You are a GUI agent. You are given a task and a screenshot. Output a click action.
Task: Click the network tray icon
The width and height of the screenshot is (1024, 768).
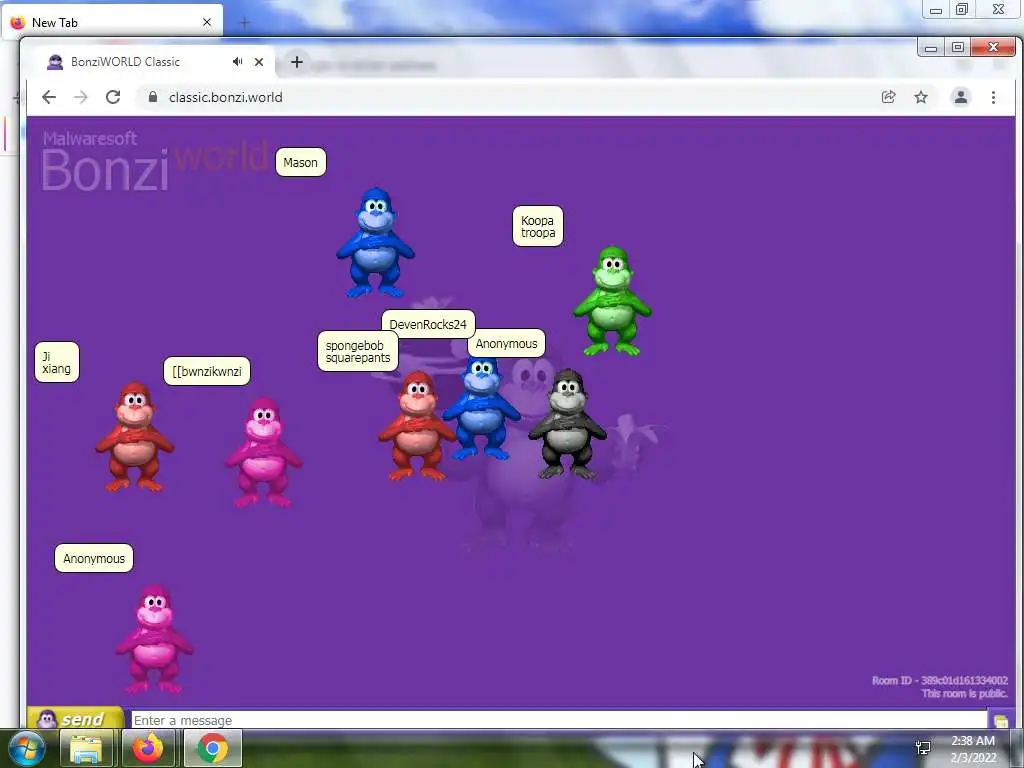(x=923, y=748)
